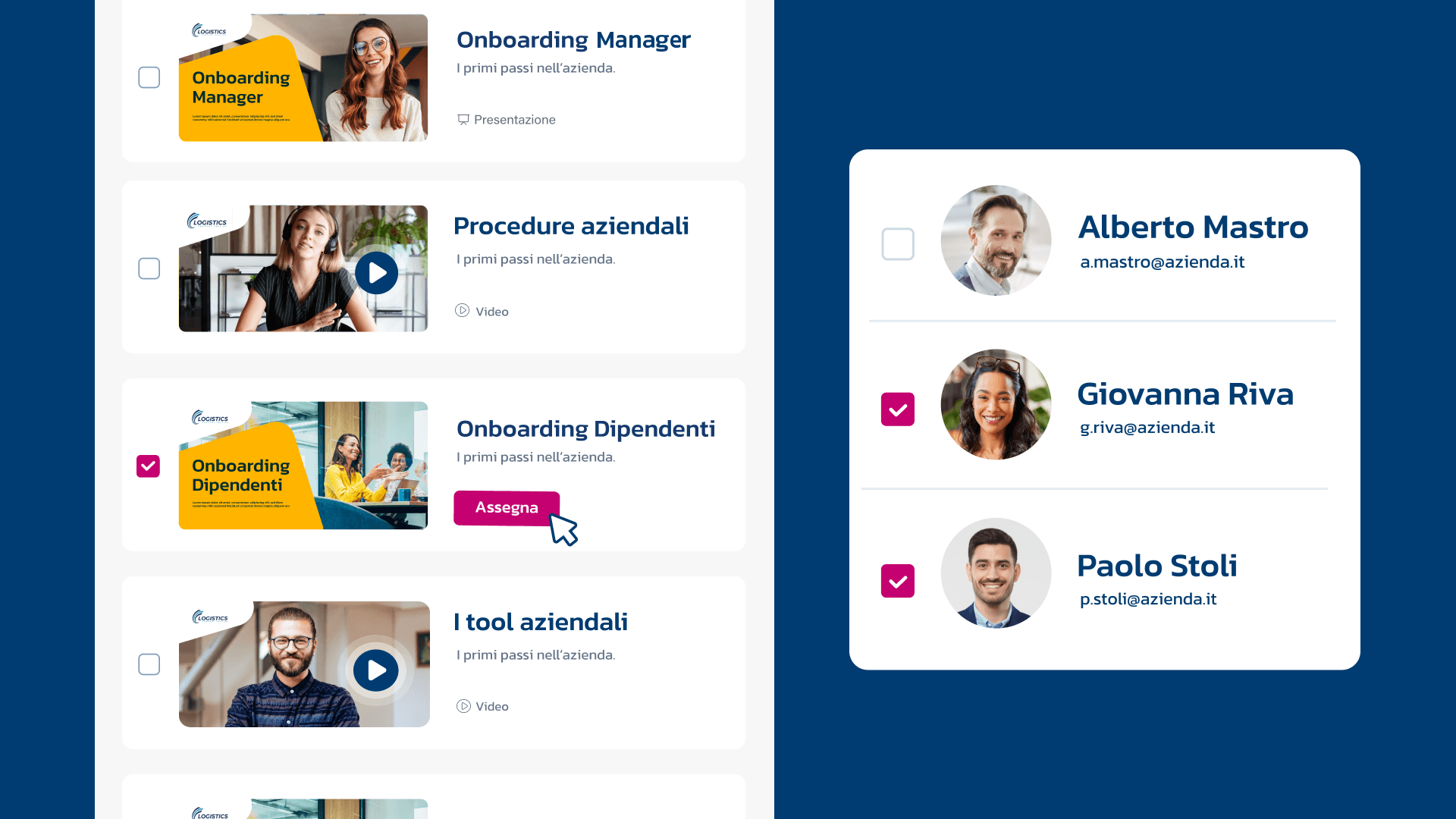Open the Onboarding Dipendenti course title
The image size is (1456, 819).
click(585, 429)
